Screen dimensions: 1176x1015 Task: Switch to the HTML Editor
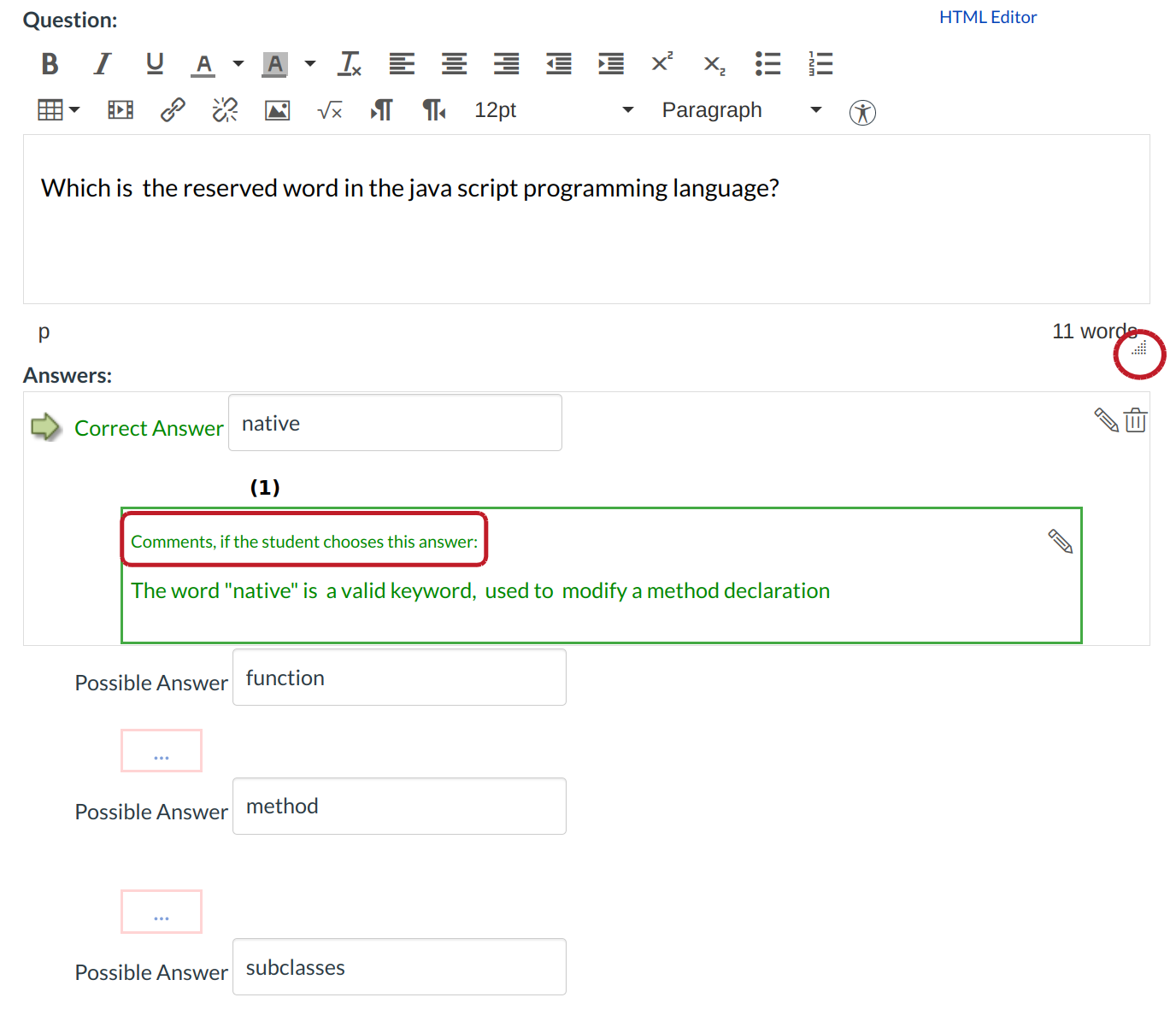pyautogui.click(x=987, y=17)
